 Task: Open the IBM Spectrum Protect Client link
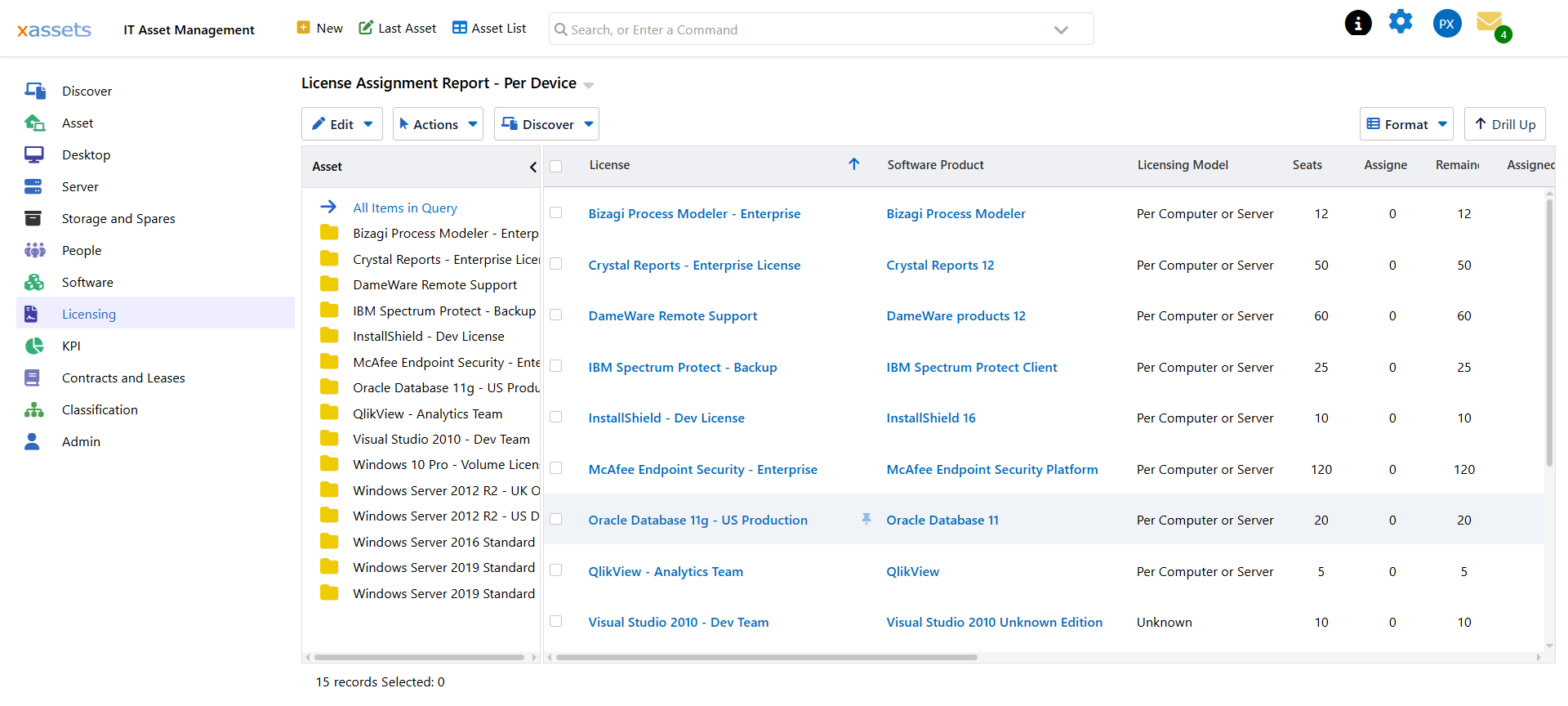pos(972,367)
